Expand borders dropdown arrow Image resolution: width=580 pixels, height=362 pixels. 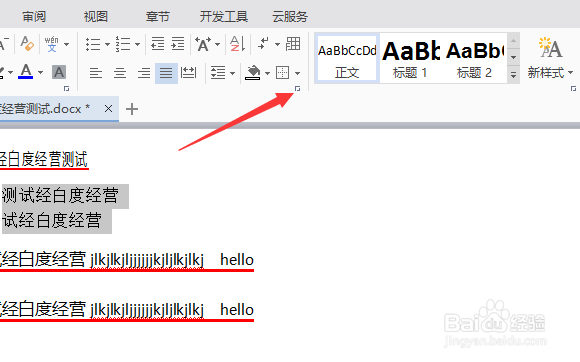(297, 73)
